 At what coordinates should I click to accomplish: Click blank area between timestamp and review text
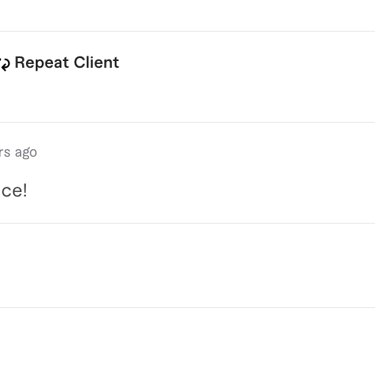click(187, 171)
